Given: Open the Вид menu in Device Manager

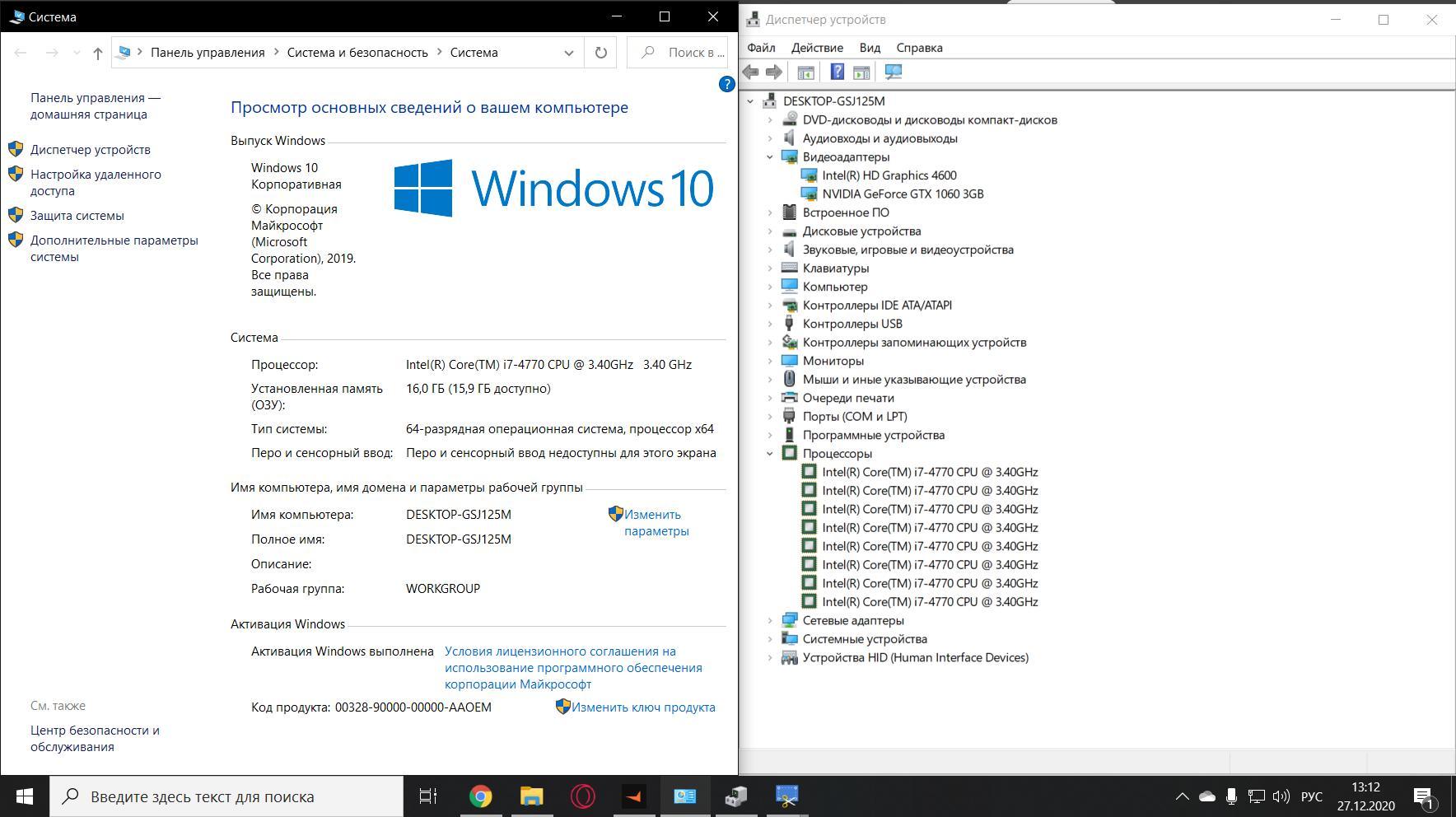Looking at the screenshot, I should pos(869,48).
